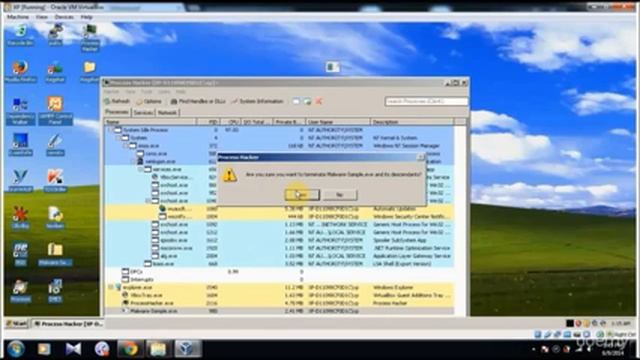Confirm termination with the Yes button
The height and width of the screenshot is (360, 640).
pos(302,195)
